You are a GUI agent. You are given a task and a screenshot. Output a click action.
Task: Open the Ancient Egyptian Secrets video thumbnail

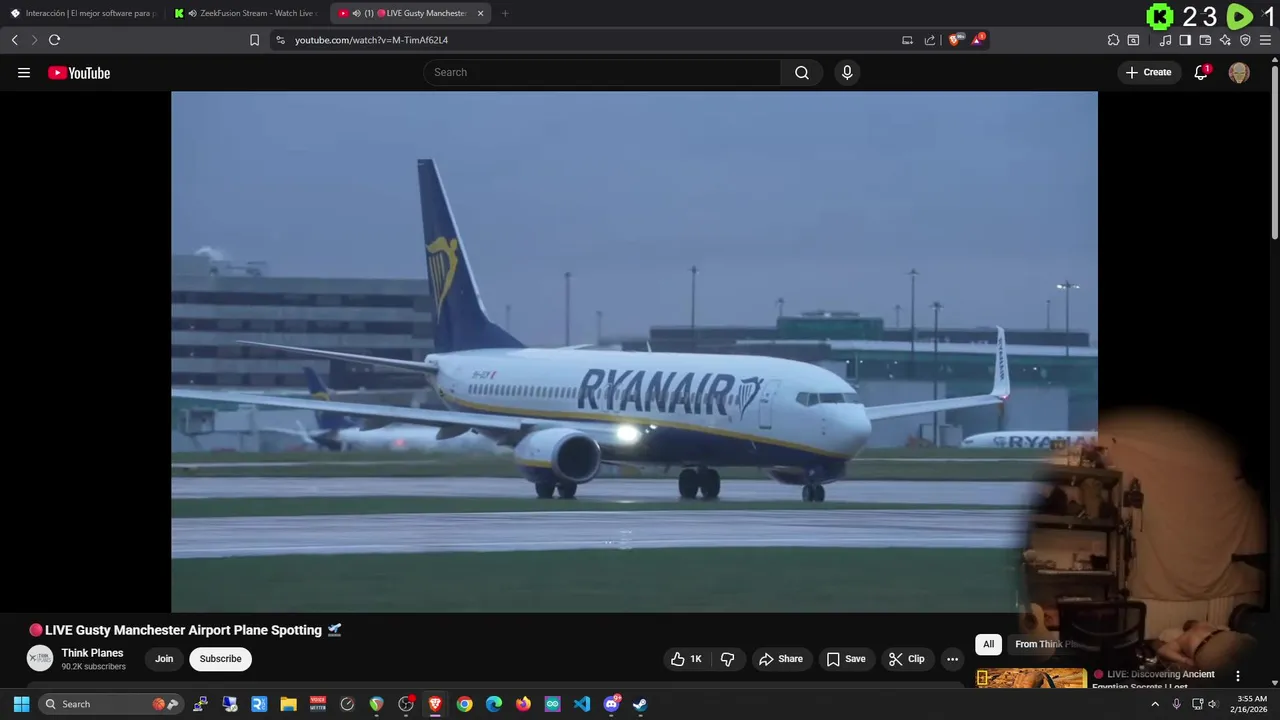click(1031, 678)
